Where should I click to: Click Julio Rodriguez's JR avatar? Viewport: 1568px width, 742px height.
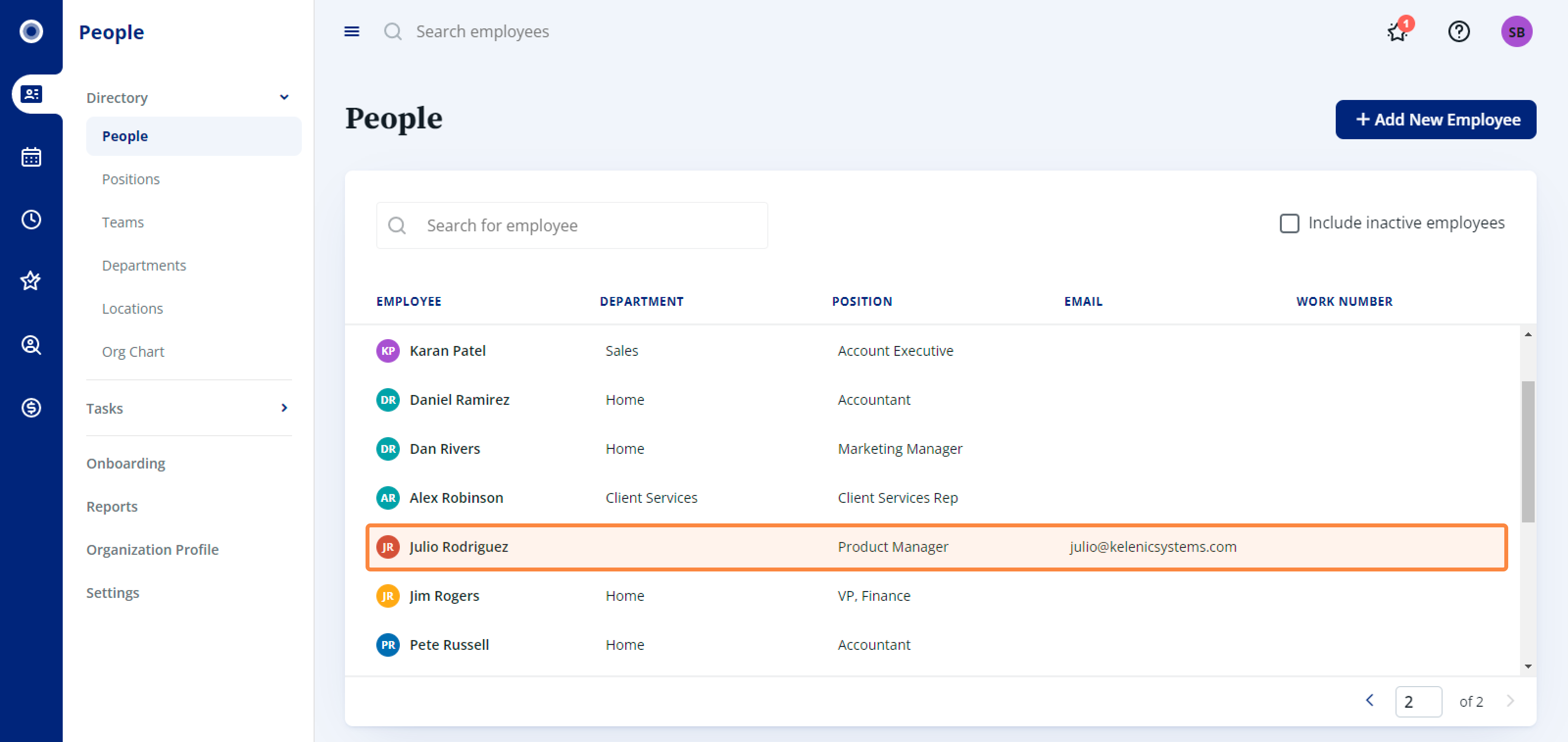click(x=388, y=546)
